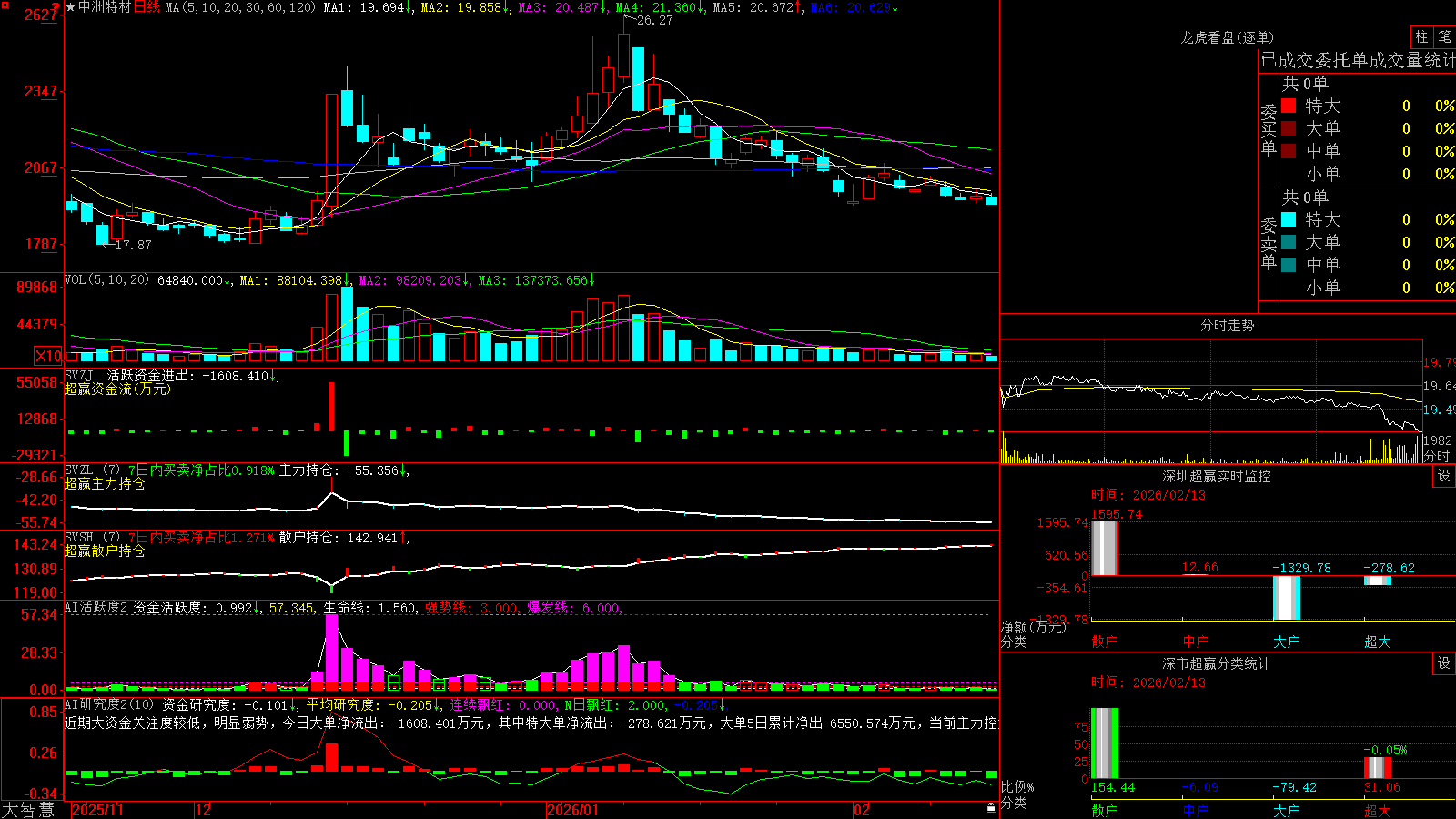The image size is (1456, 819).
Task: Click the MA2: 19.858 value
Action: click(465, 7)
